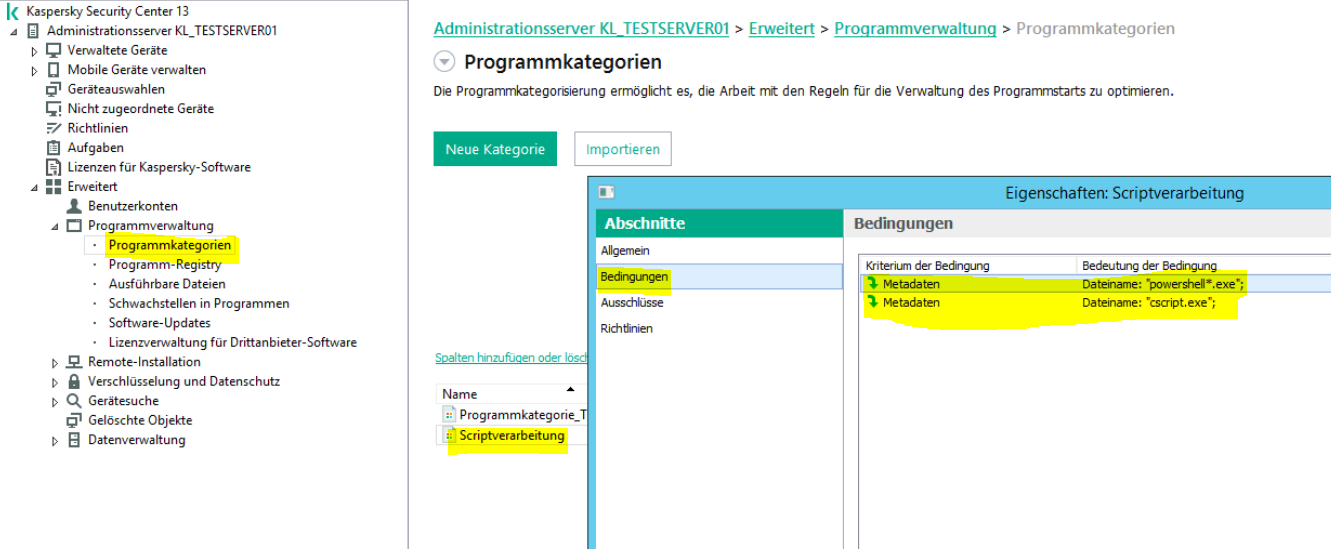Screen dimensions: 1331x549
Task: Collapse the Administrationsserver KL_TESTSERVER01 tree node
Action: (13, 32)
